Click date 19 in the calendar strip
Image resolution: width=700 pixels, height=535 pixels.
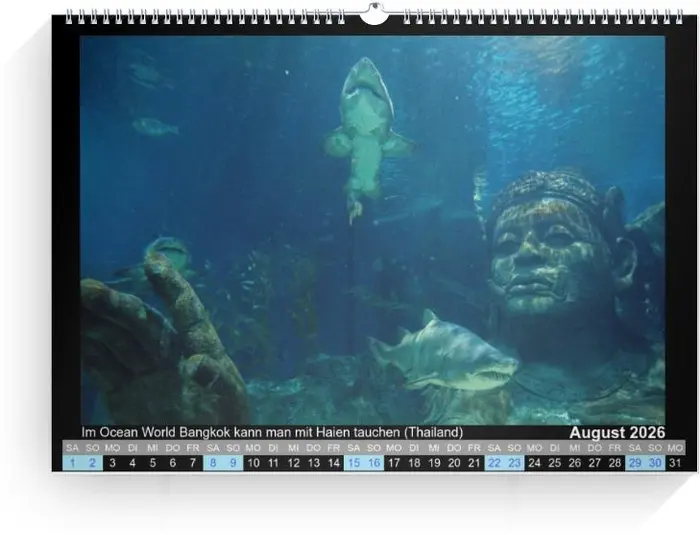click(434, 463)
